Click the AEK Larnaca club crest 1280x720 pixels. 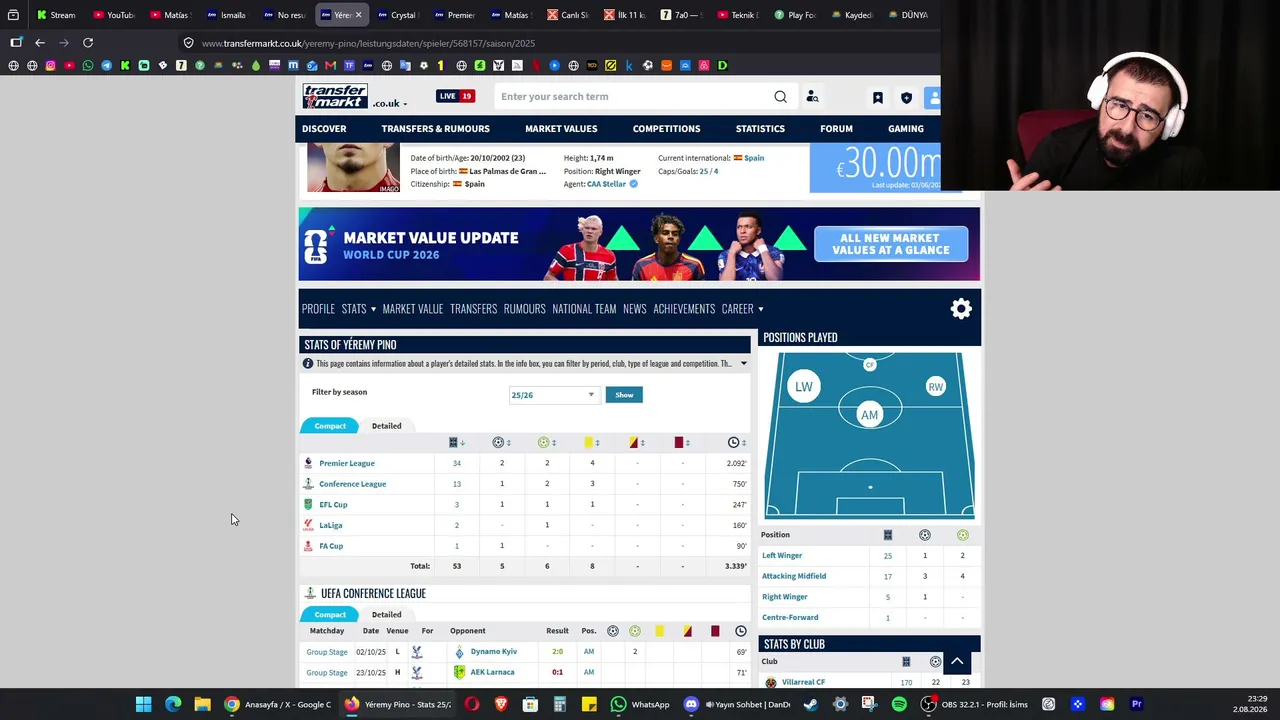tap(459, 672)
